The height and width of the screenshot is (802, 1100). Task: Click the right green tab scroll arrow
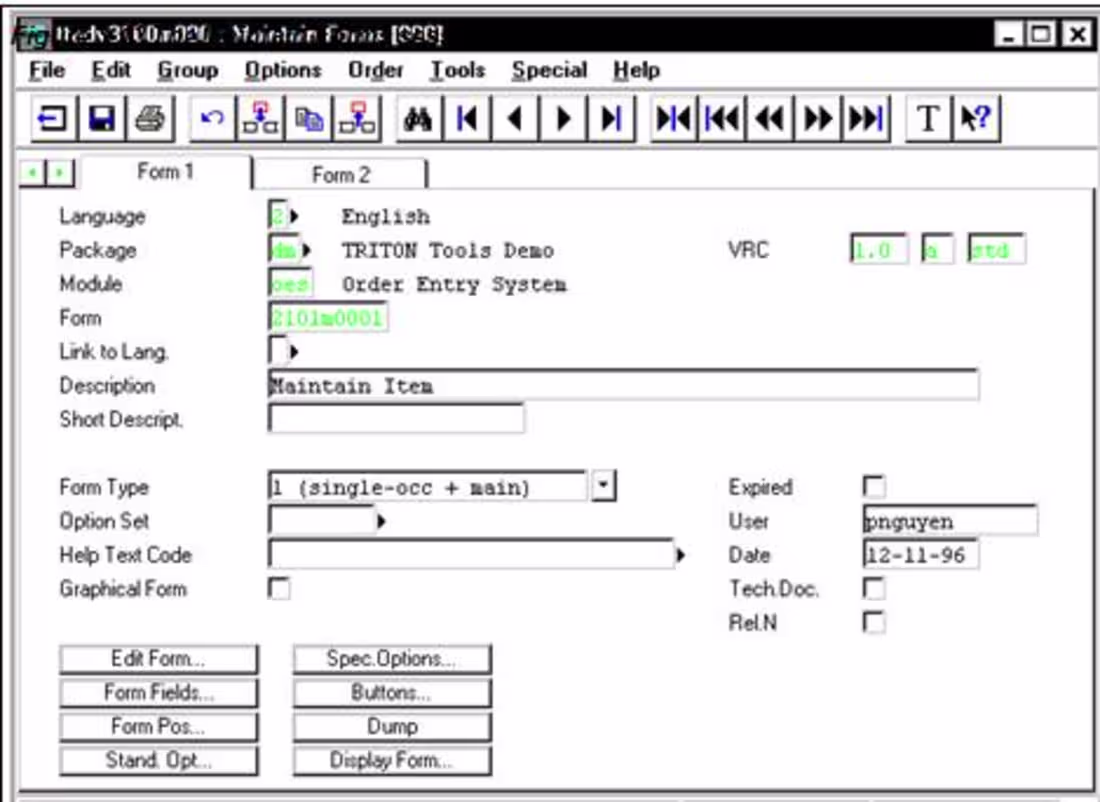pos(60,172)
